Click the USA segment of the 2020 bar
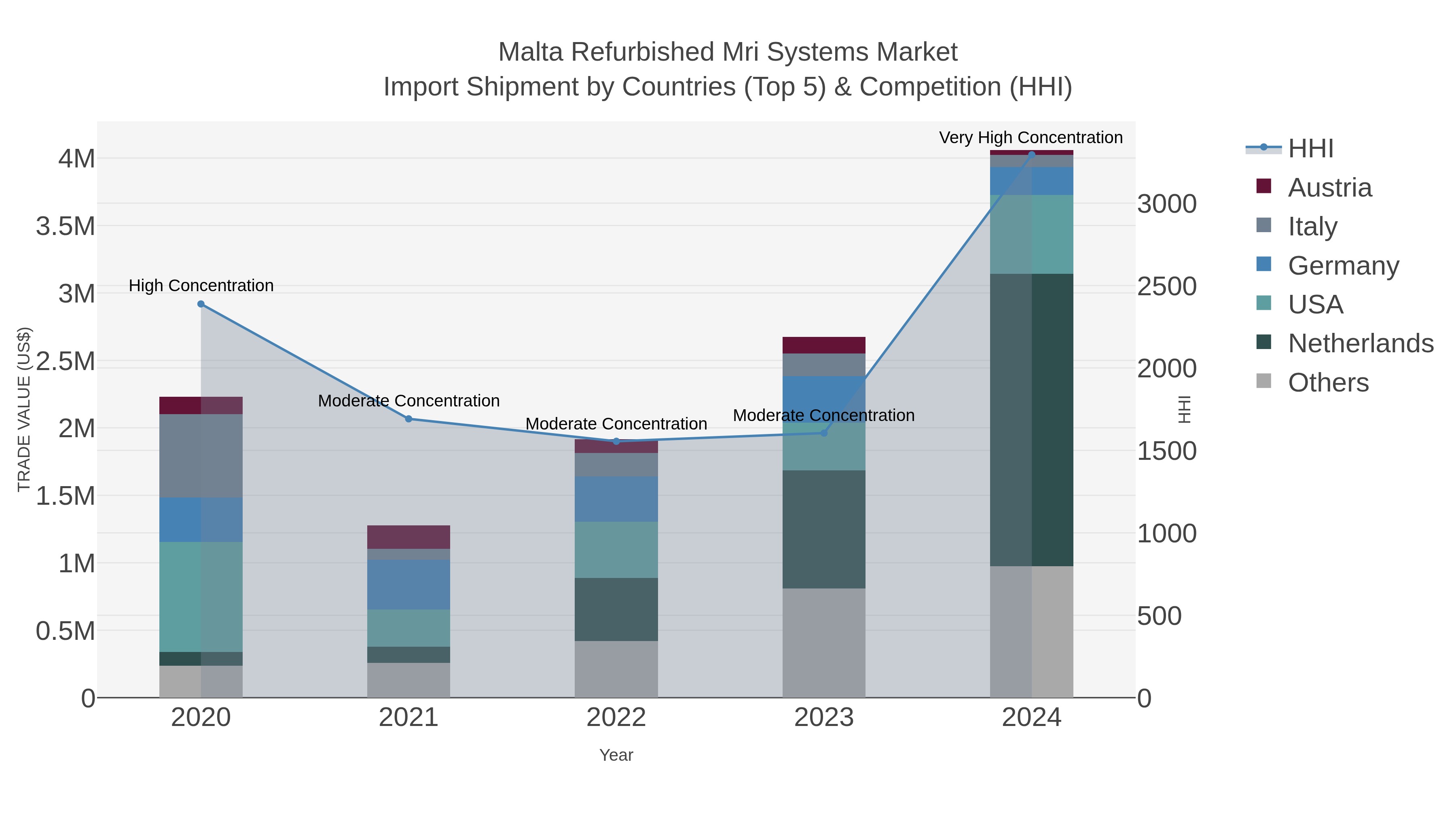The height and width of the screenshot is (819, 1456). (201, 597)
